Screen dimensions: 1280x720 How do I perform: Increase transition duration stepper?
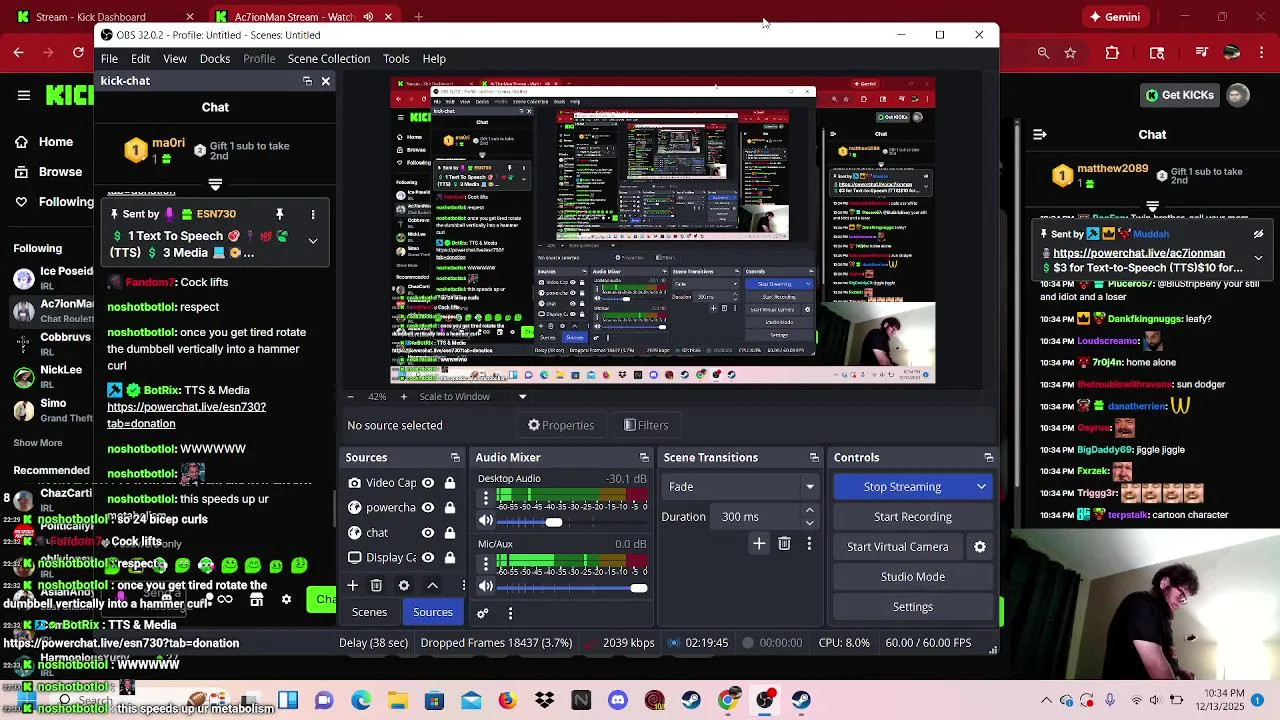[809, 511]
